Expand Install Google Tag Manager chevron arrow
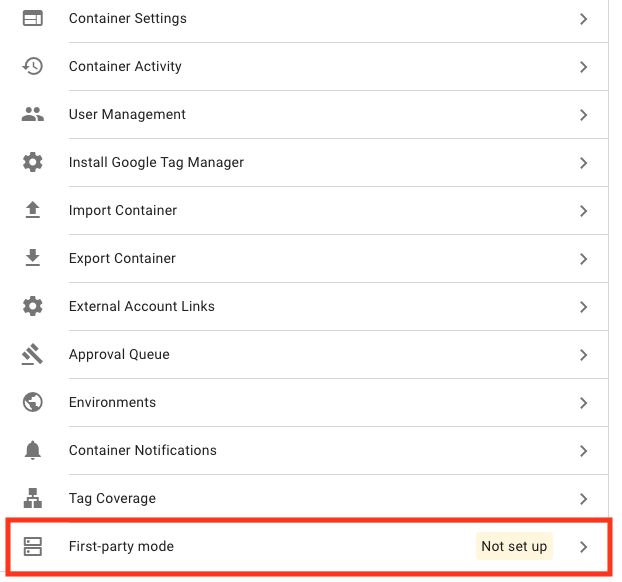This screenshot has height=582, width=622. [583, 163]
